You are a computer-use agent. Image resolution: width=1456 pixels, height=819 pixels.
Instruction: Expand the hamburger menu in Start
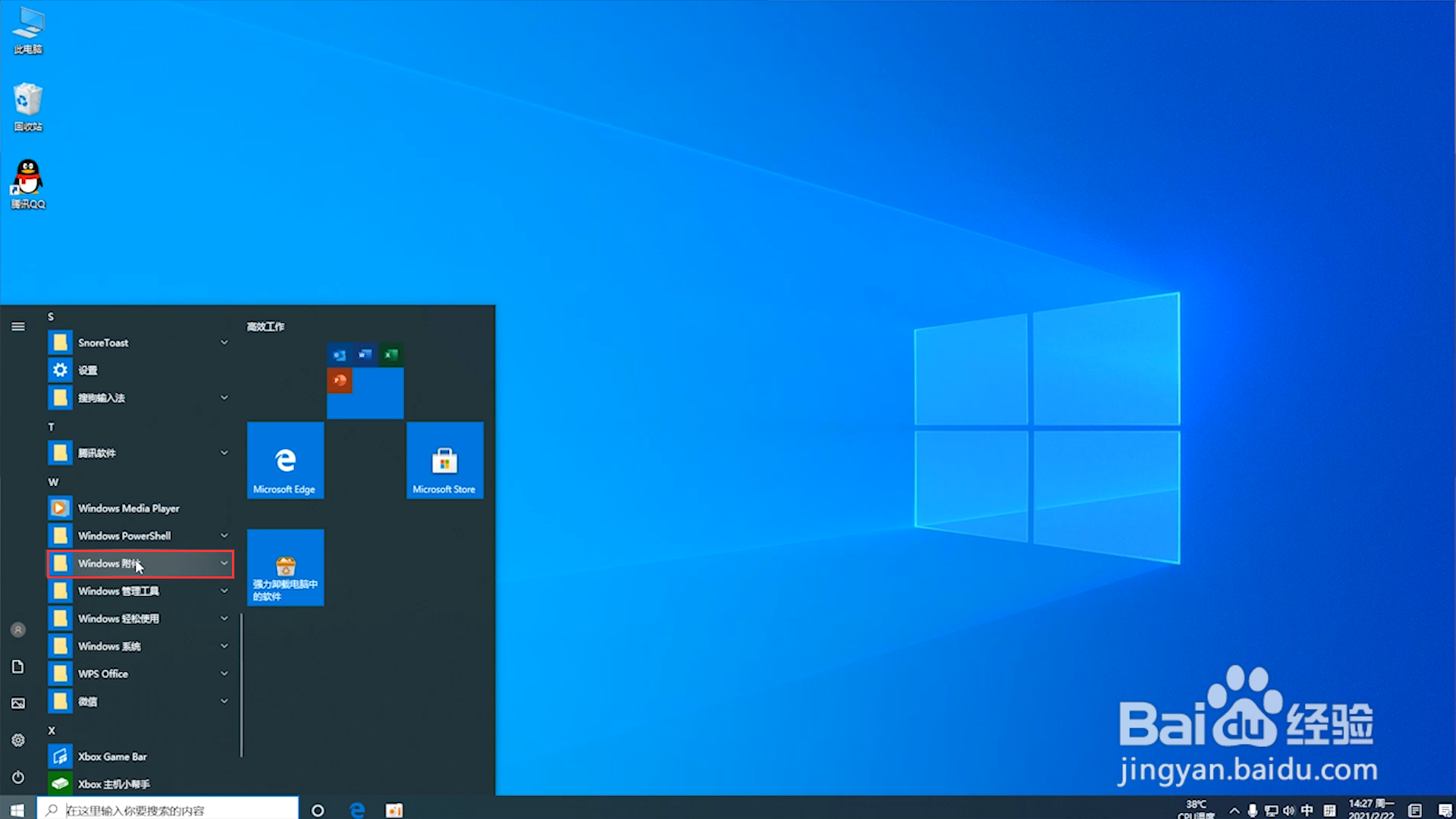point(18,327)
